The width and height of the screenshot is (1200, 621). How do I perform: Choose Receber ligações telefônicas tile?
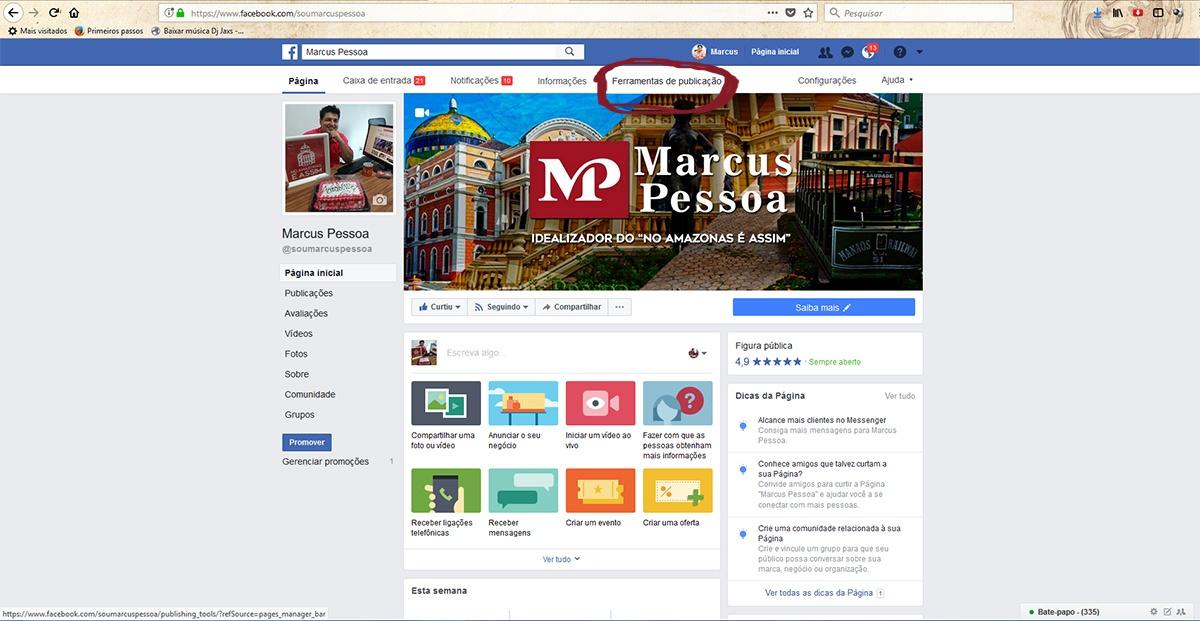pos(446,503)
